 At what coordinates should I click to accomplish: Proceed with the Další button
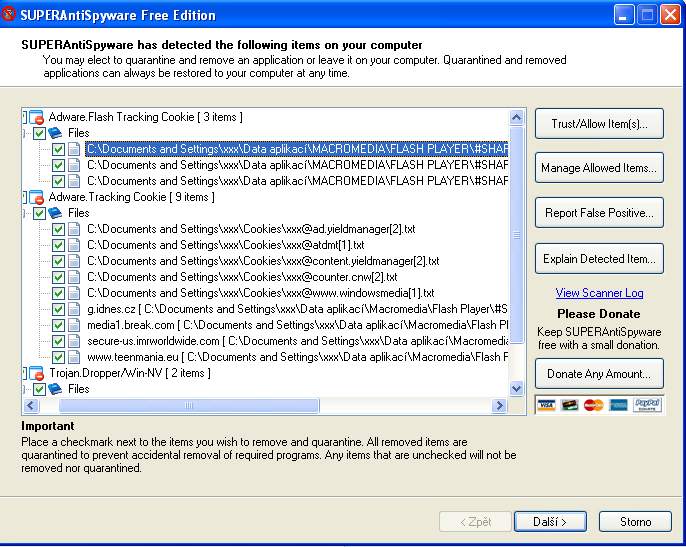[x=550, y=522]
